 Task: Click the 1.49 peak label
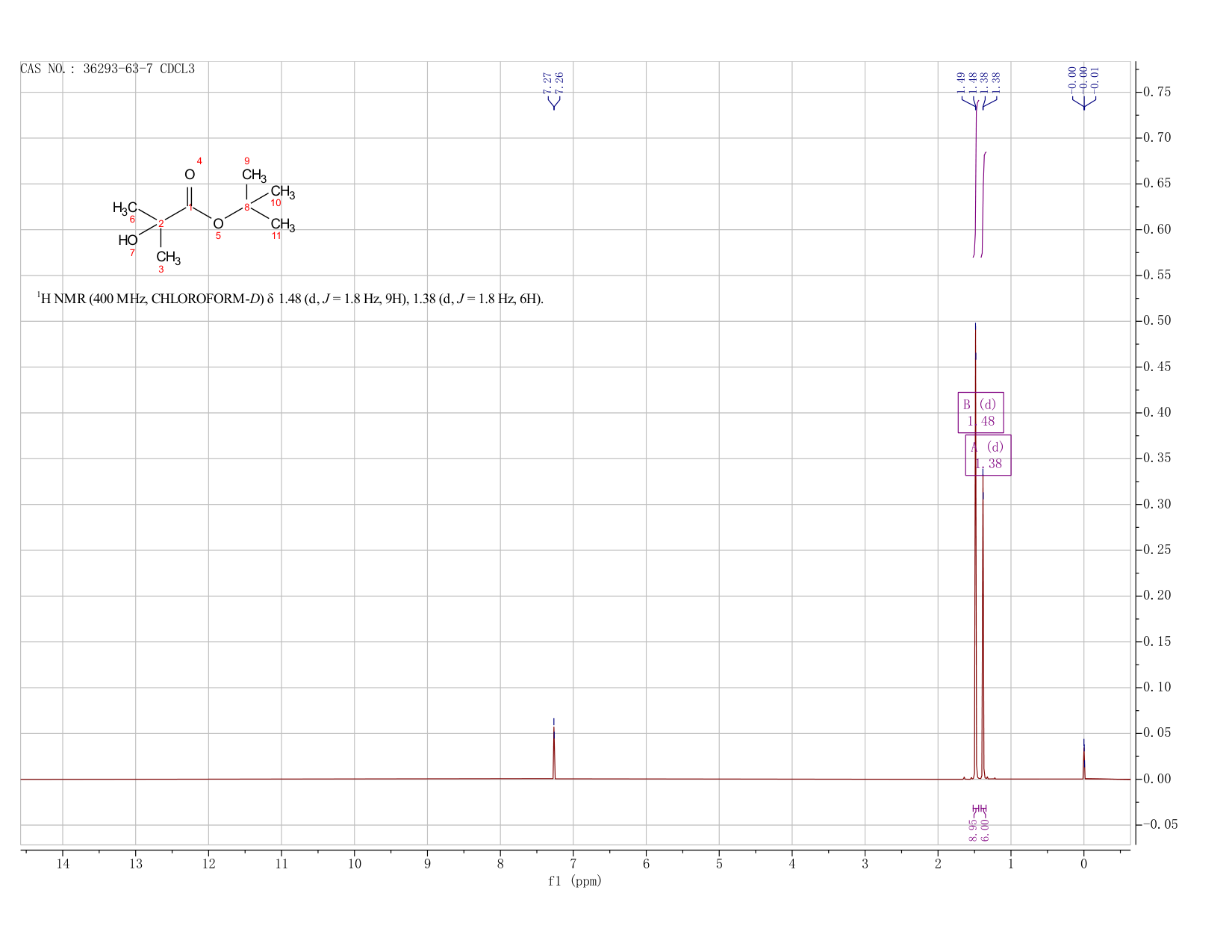click(961, 82)
